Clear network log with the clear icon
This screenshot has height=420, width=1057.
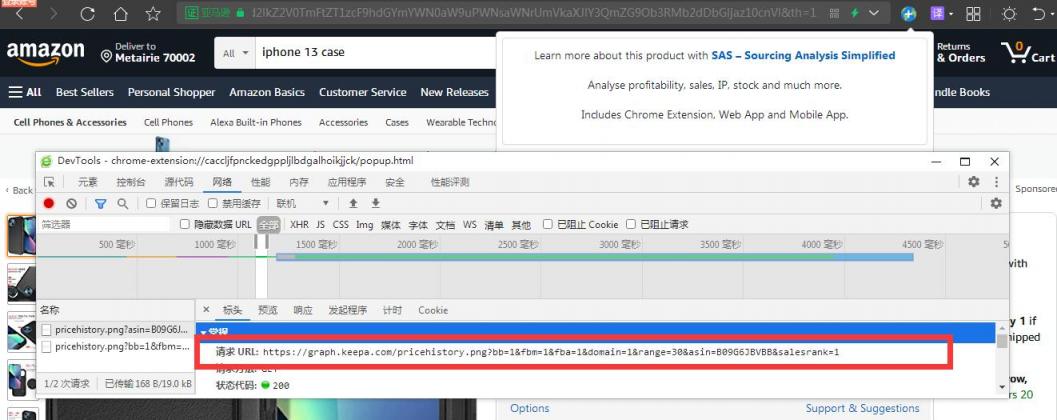click(71, 204)
